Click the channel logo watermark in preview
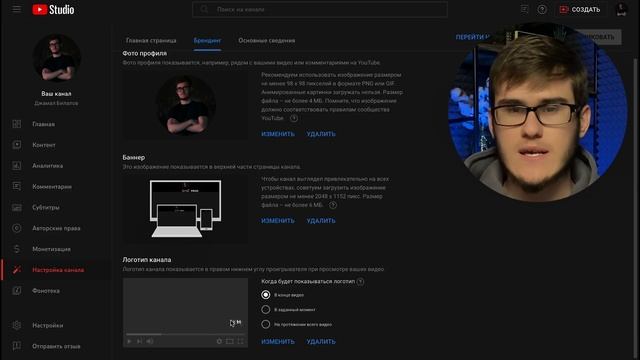 (x=236, y=322)
